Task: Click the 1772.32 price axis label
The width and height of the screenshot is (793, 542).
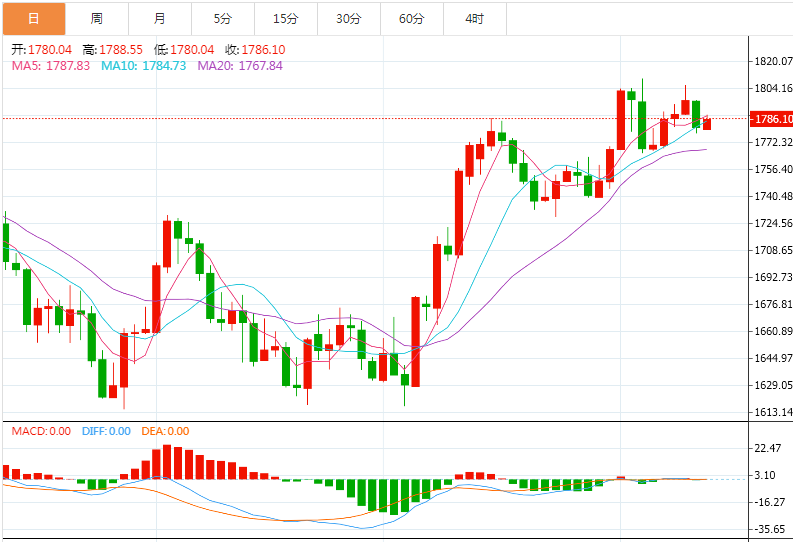Action: [x=773, y=142]
